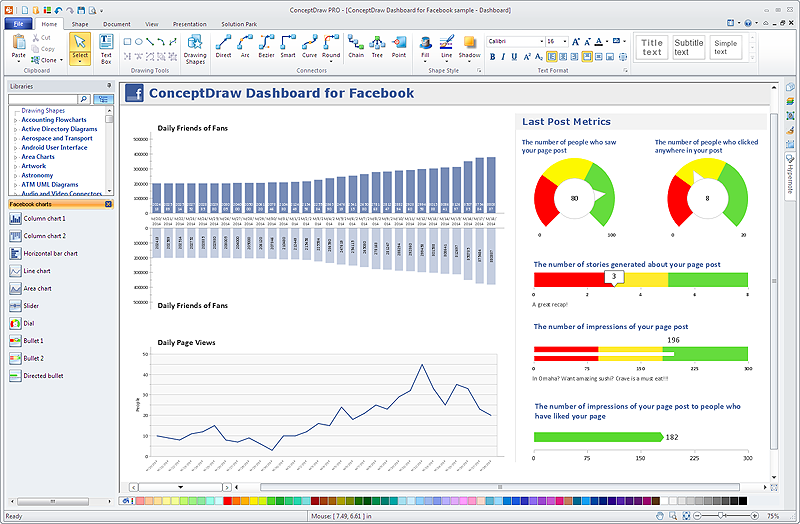
Task: Open the Calibri font dropdown
Action: (537, 41)
